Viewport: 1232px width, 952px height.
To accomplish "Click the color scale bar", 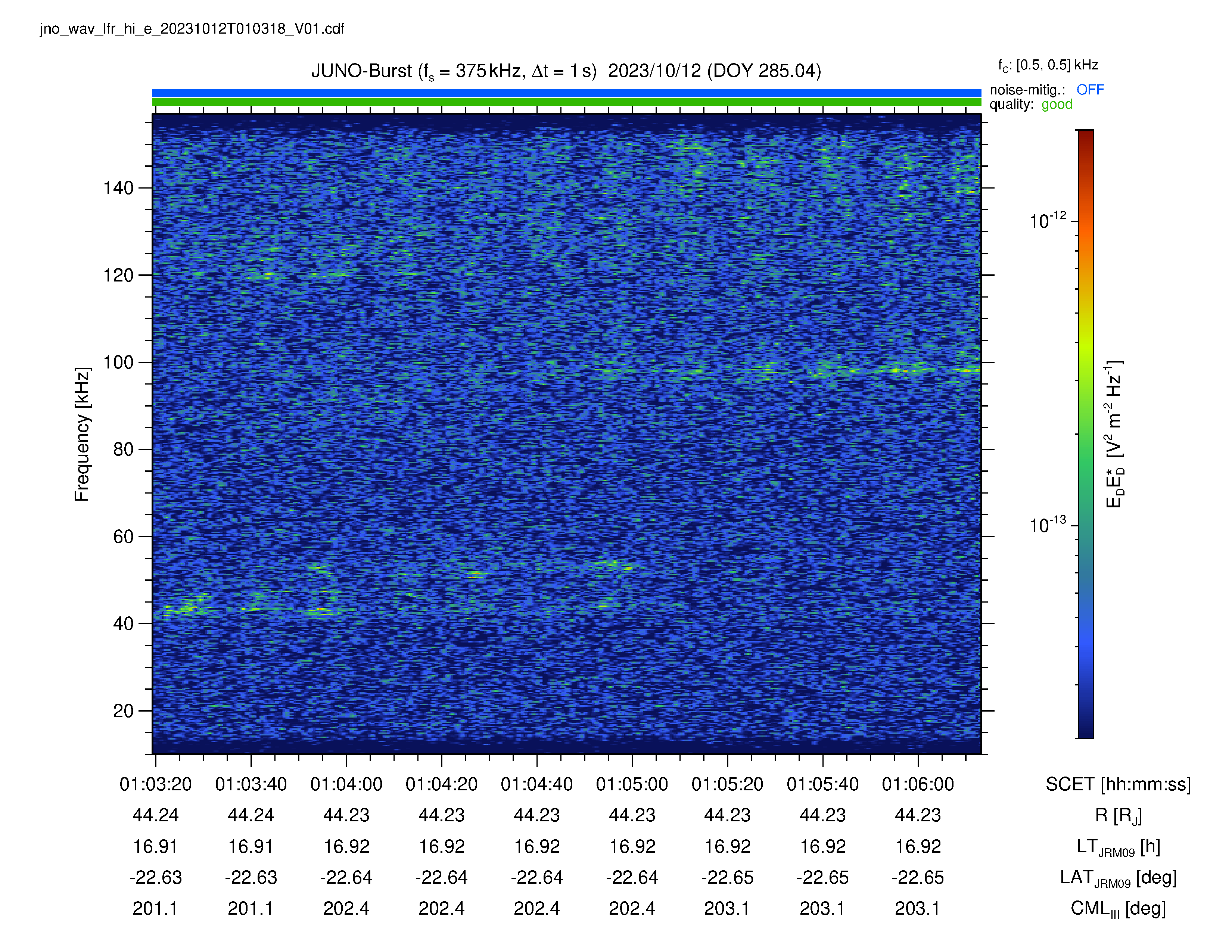I will [1086, 434].
